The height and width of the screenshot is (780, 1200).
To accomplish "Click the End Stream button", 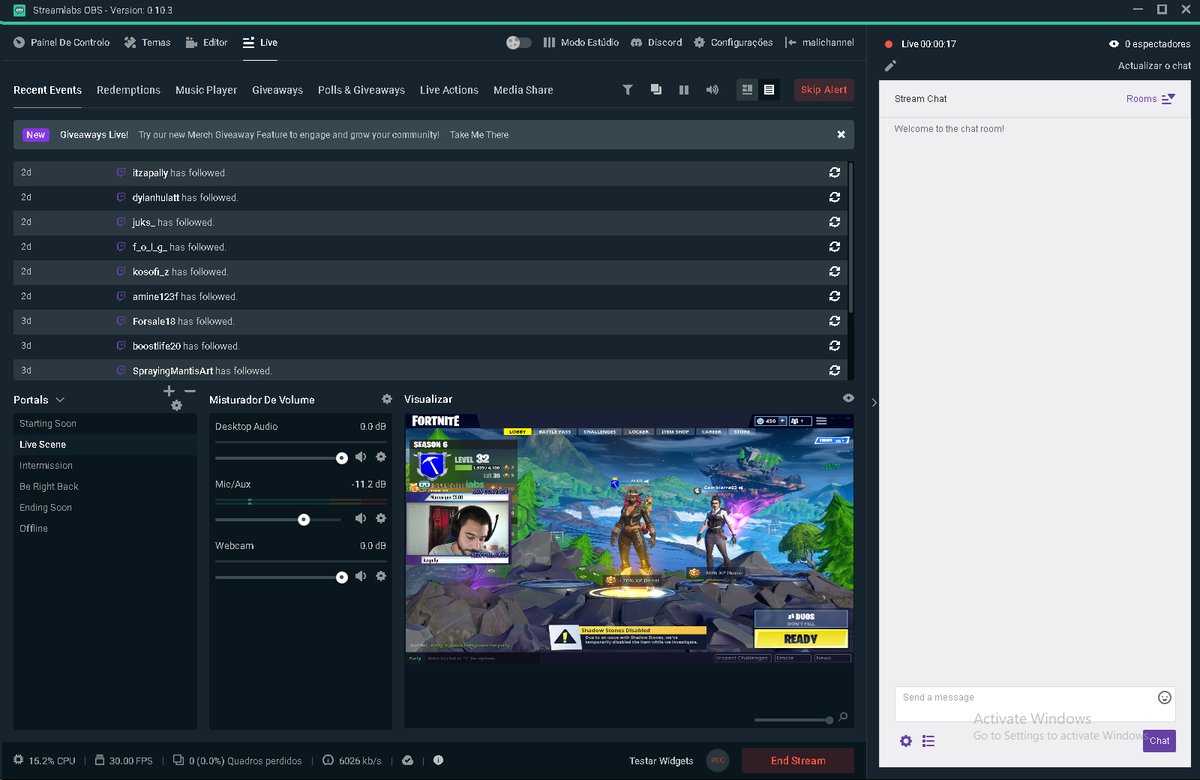I will tap(798, 760).
